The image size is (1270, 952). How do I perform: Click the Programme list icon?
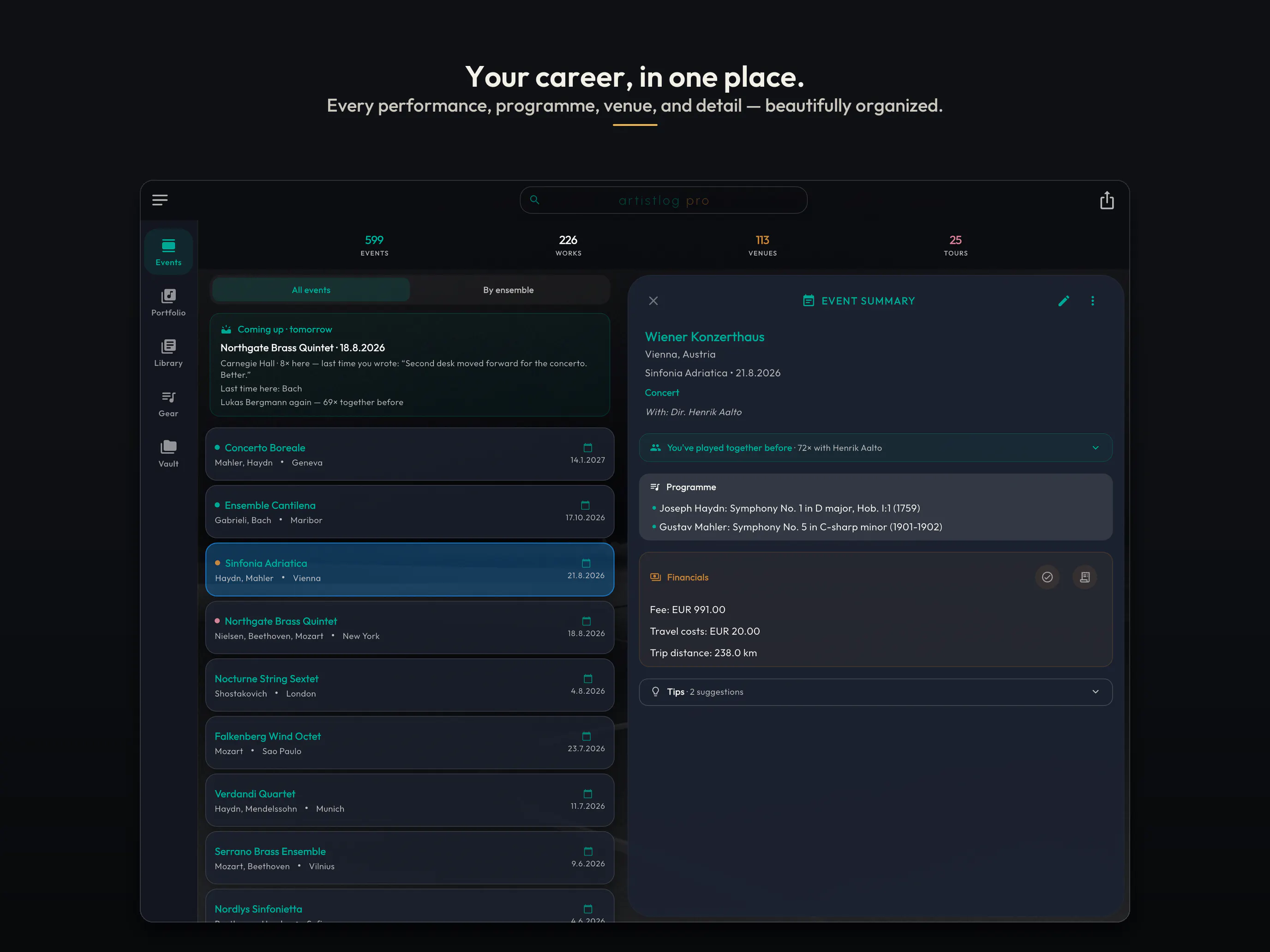pos(655,487)
